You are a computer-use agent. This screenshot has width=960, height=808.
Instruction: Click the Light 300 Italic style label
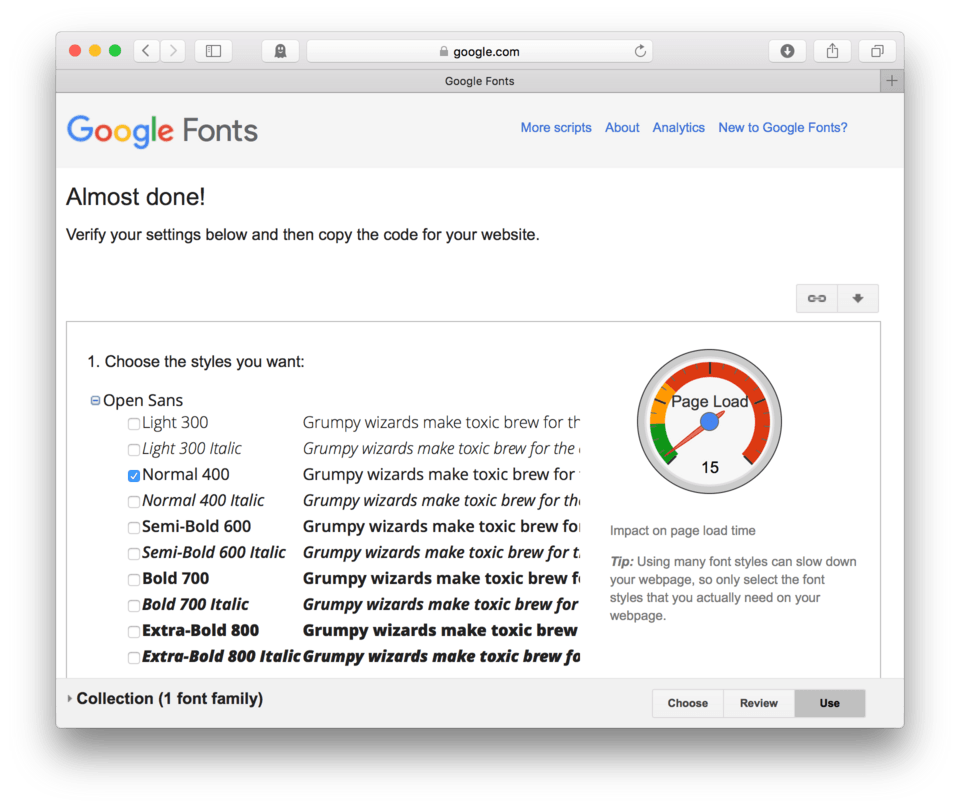tap(192, 449)
